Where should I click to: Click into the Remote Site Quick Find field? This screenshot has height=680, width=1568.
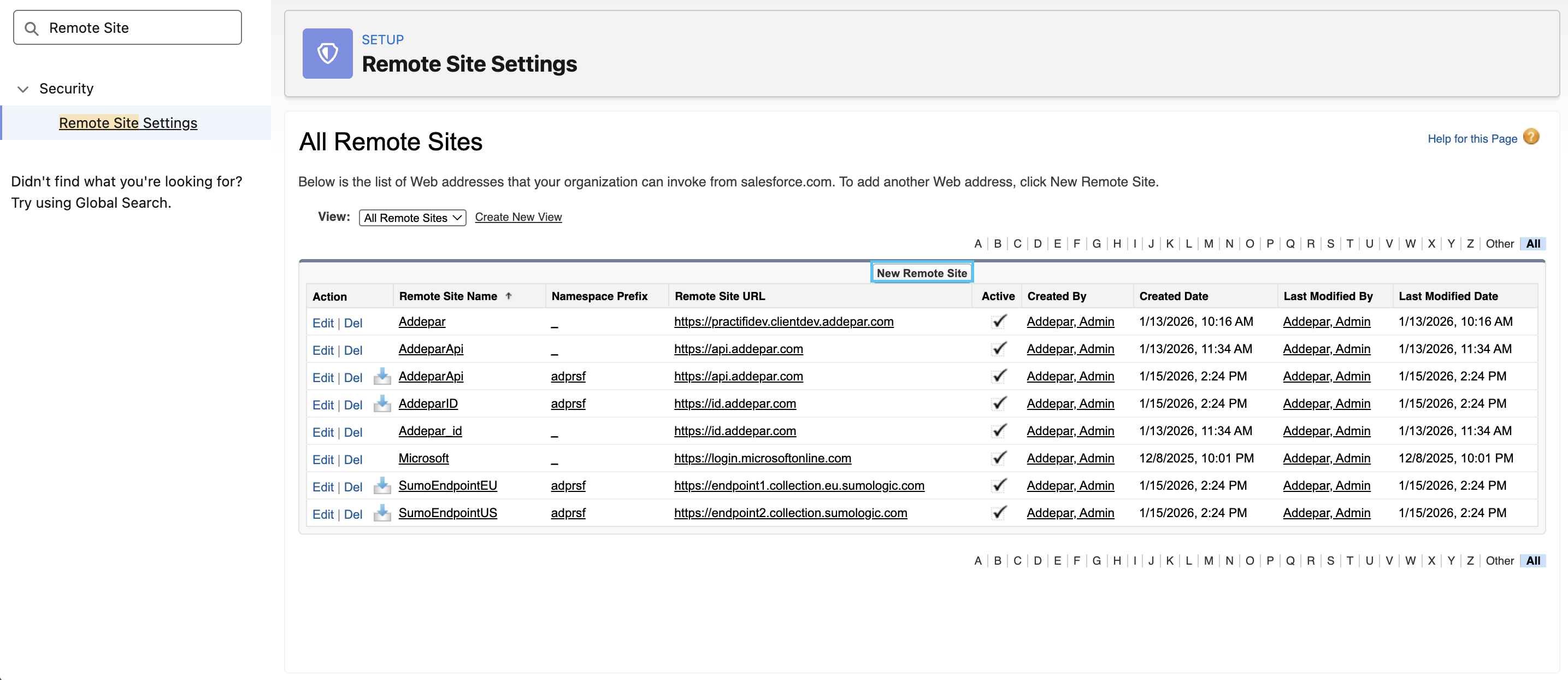point(127,27)
